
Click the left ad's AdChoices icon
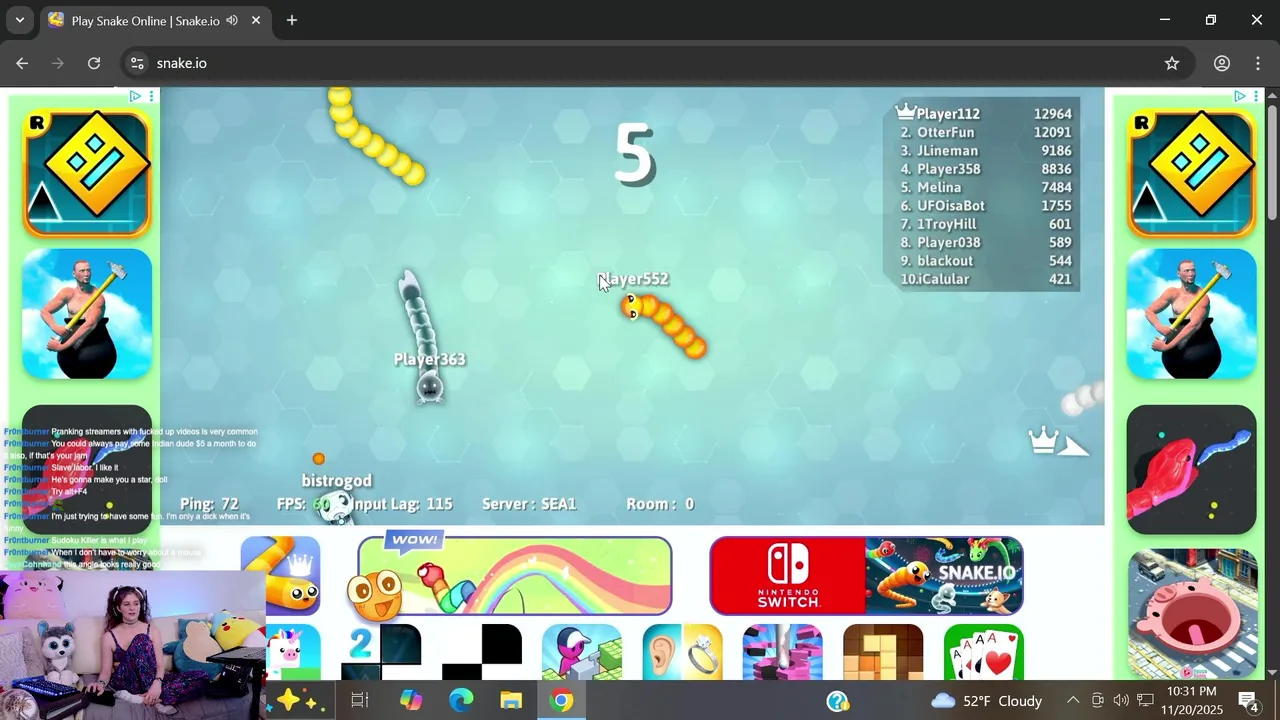[x=135, y=96]
